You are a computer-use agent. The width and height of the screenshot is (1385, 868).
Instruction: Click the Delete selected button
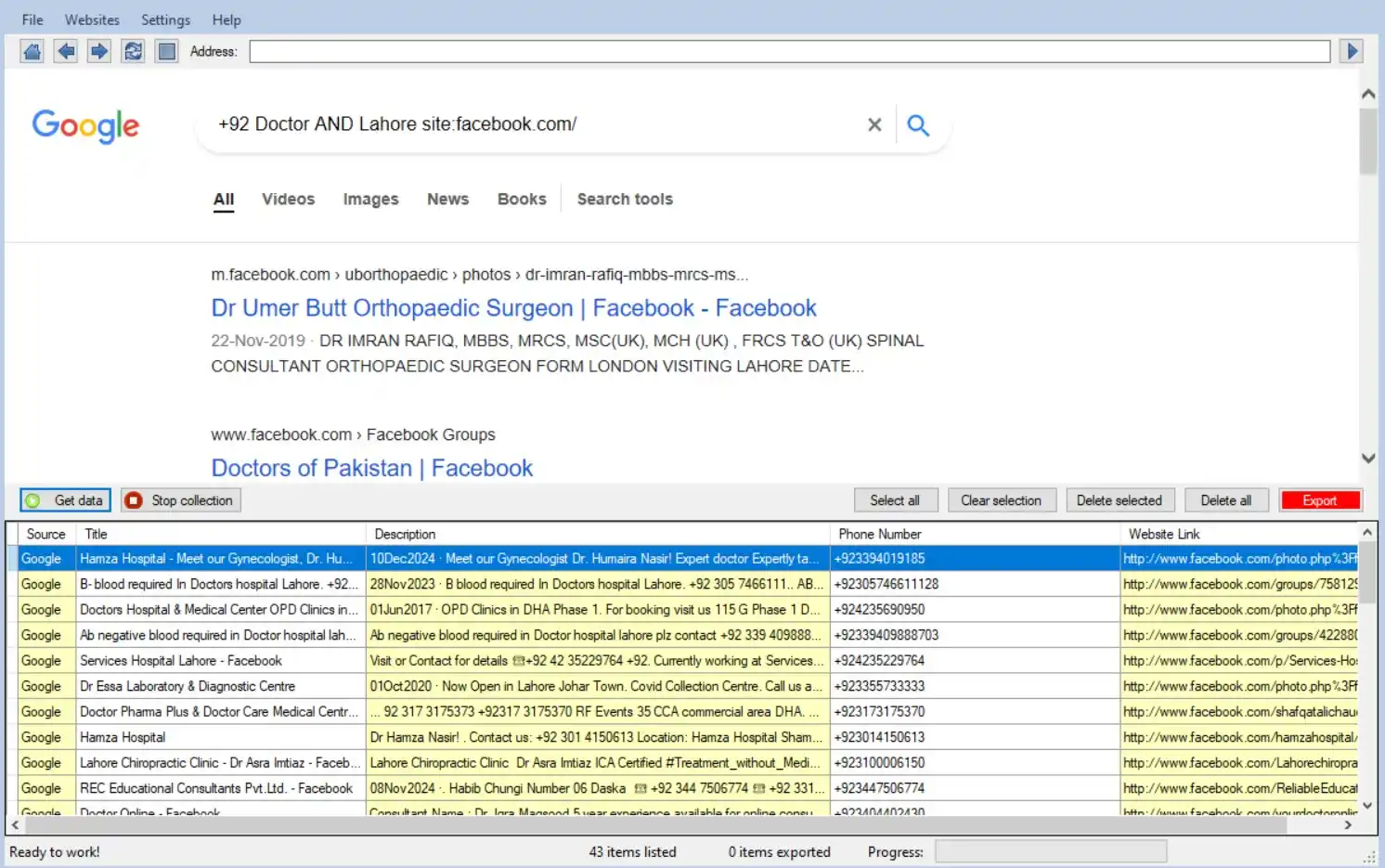click(1120, 500)
